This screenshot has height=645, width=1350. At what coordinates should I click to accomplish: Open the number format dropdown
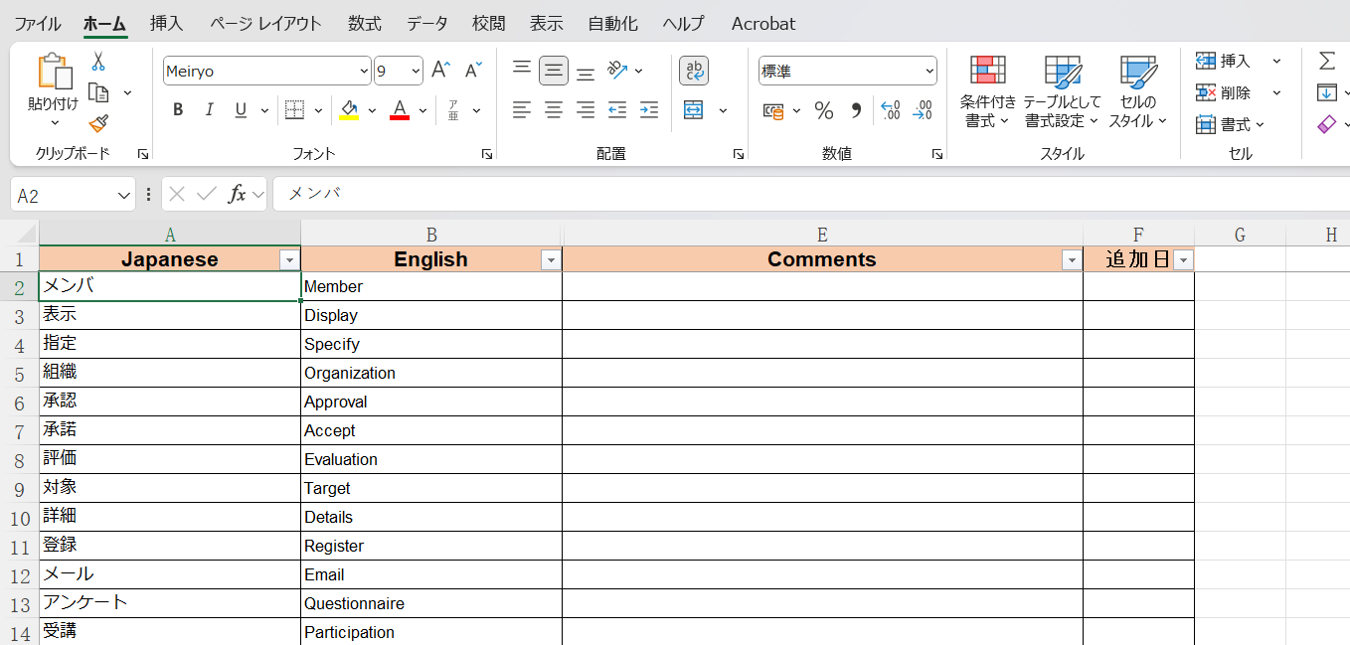[x=930, y=71]
